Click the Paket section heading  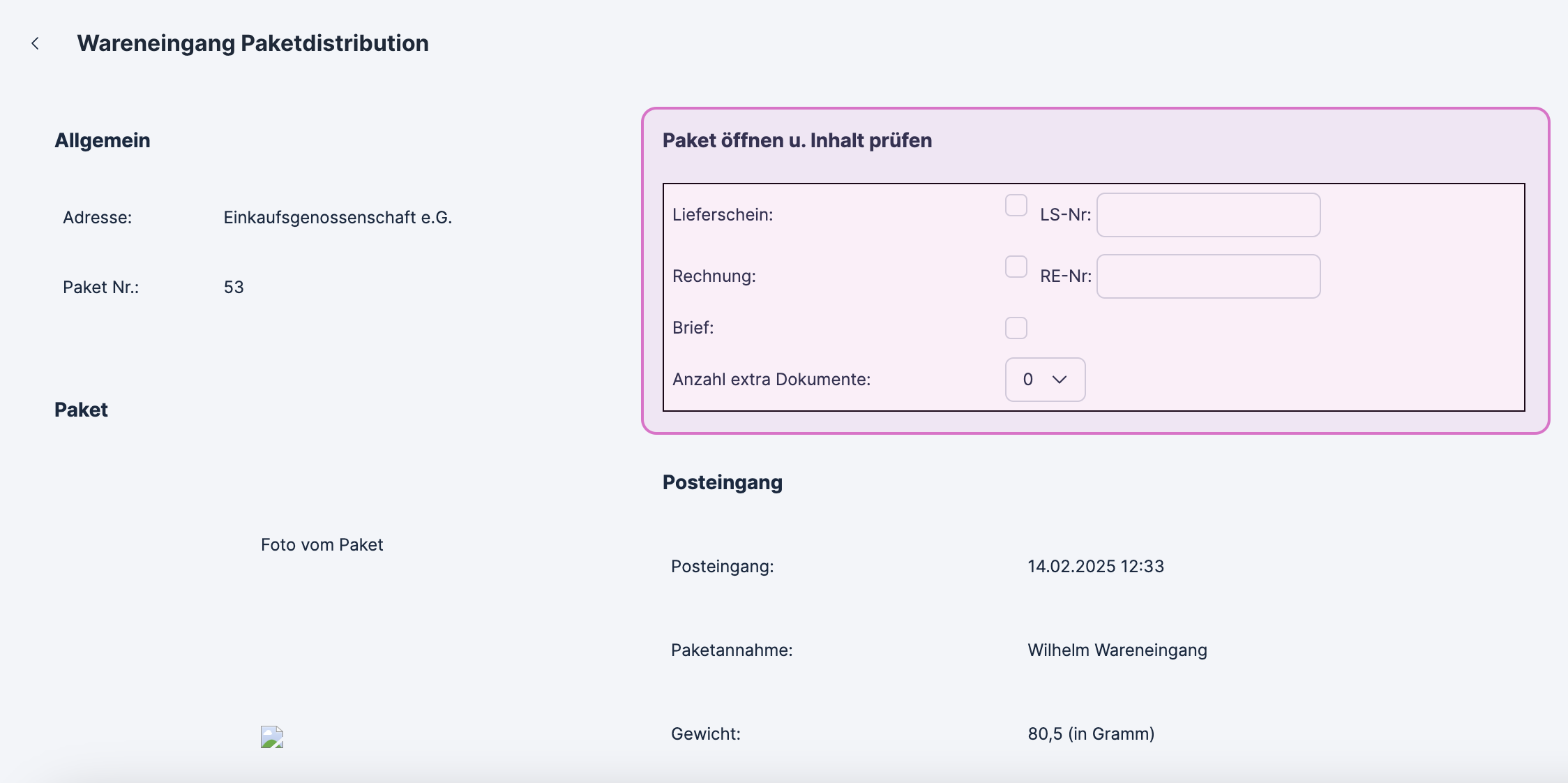point(81,410)
